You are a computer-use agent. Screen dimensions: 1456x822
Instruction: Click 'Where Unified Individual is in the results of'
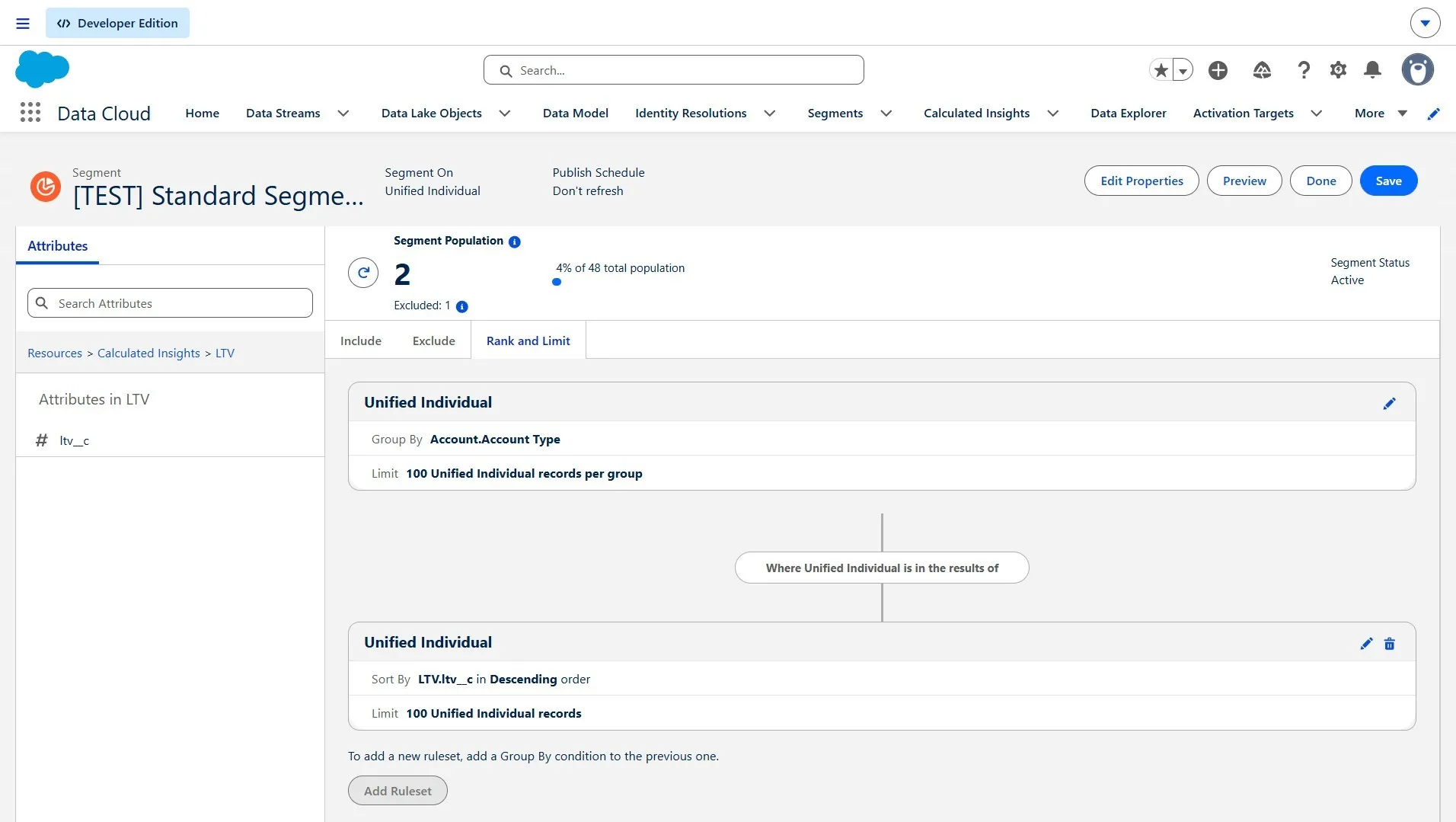[882, 568]
